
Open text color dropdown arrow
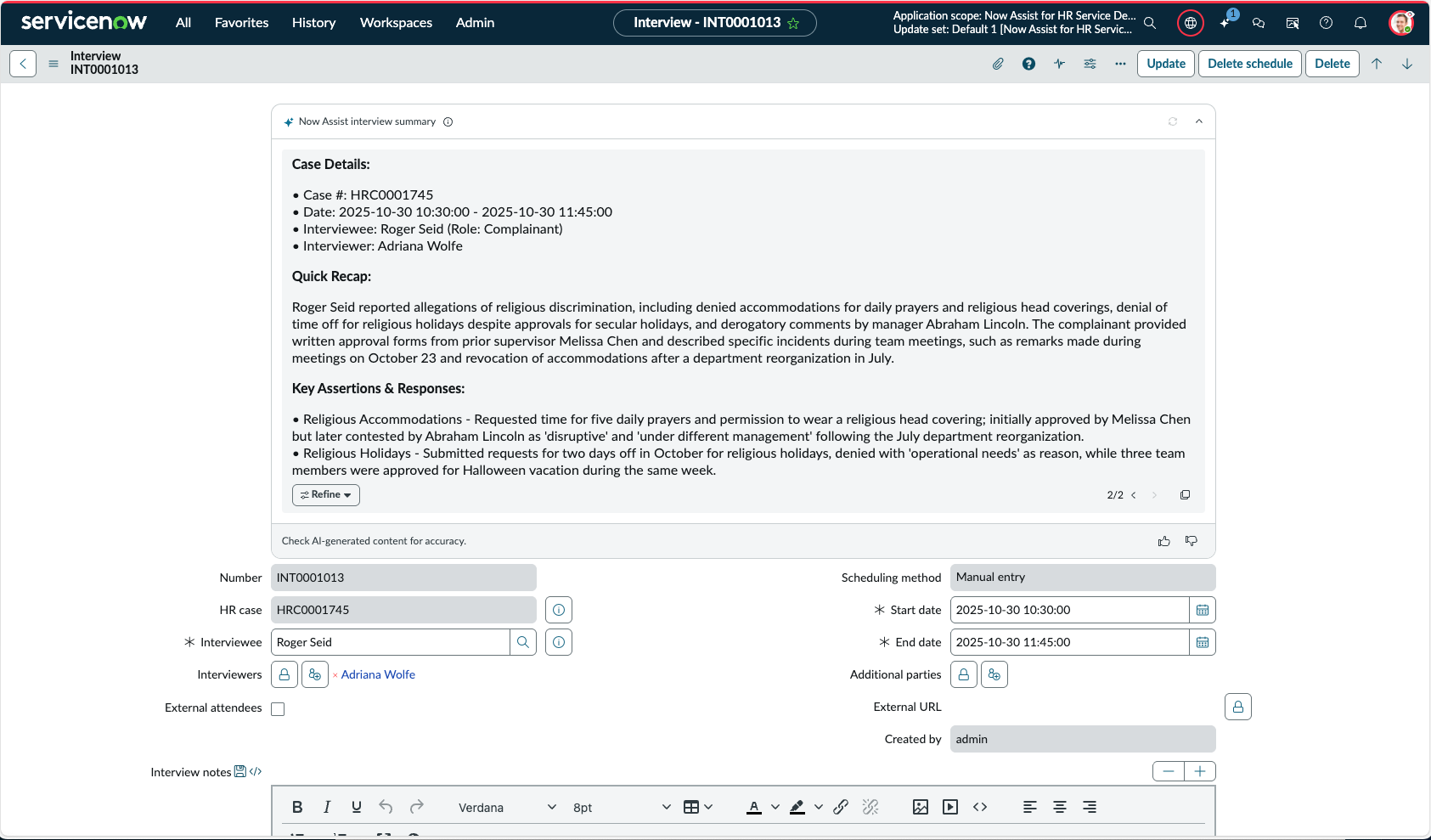775,807
